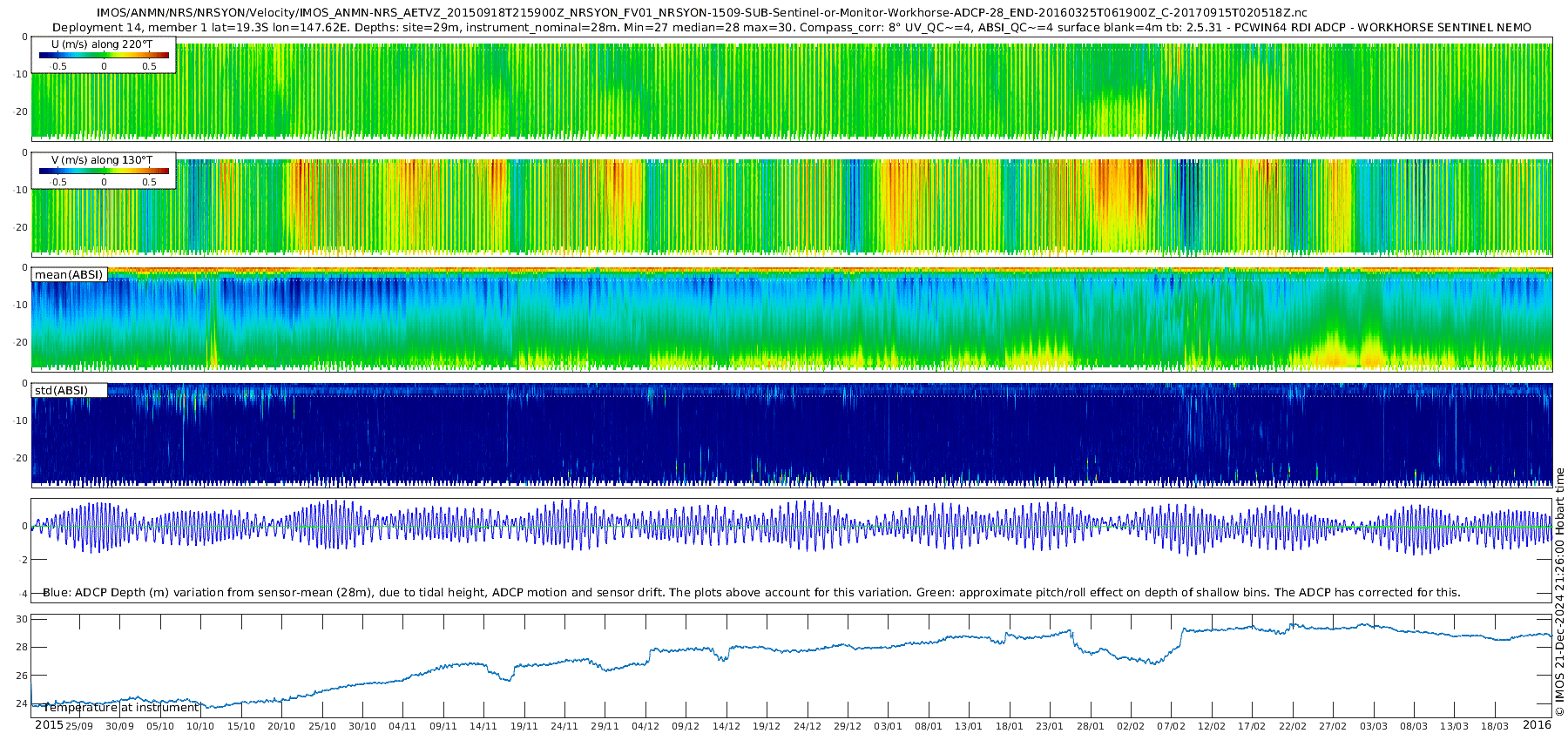This screenshot has height=740, width=1568.
Task: Click the '26' tick on temperature axis
Action: [23, 676]
